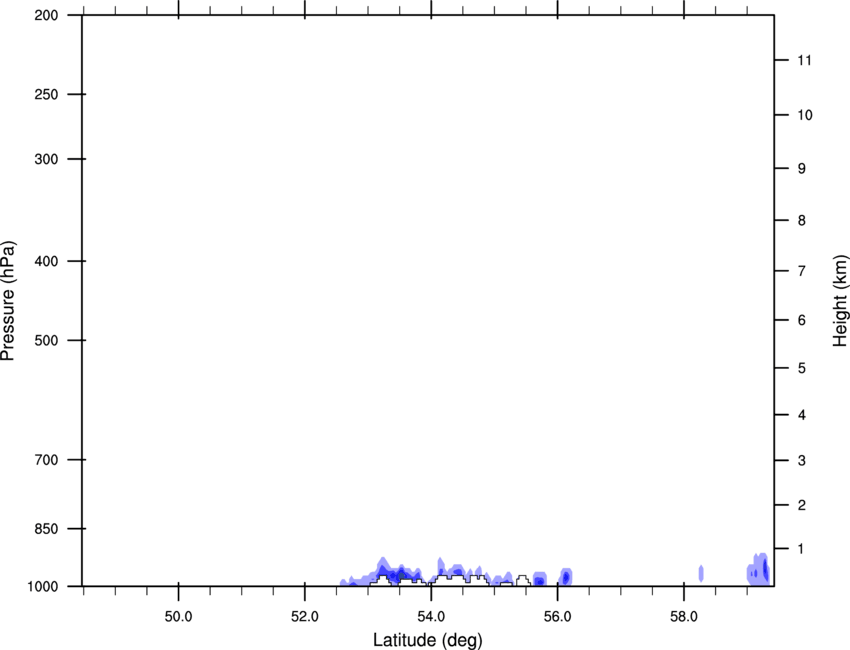Click the 7 km height label
The image size is (850, 650).
802,271
